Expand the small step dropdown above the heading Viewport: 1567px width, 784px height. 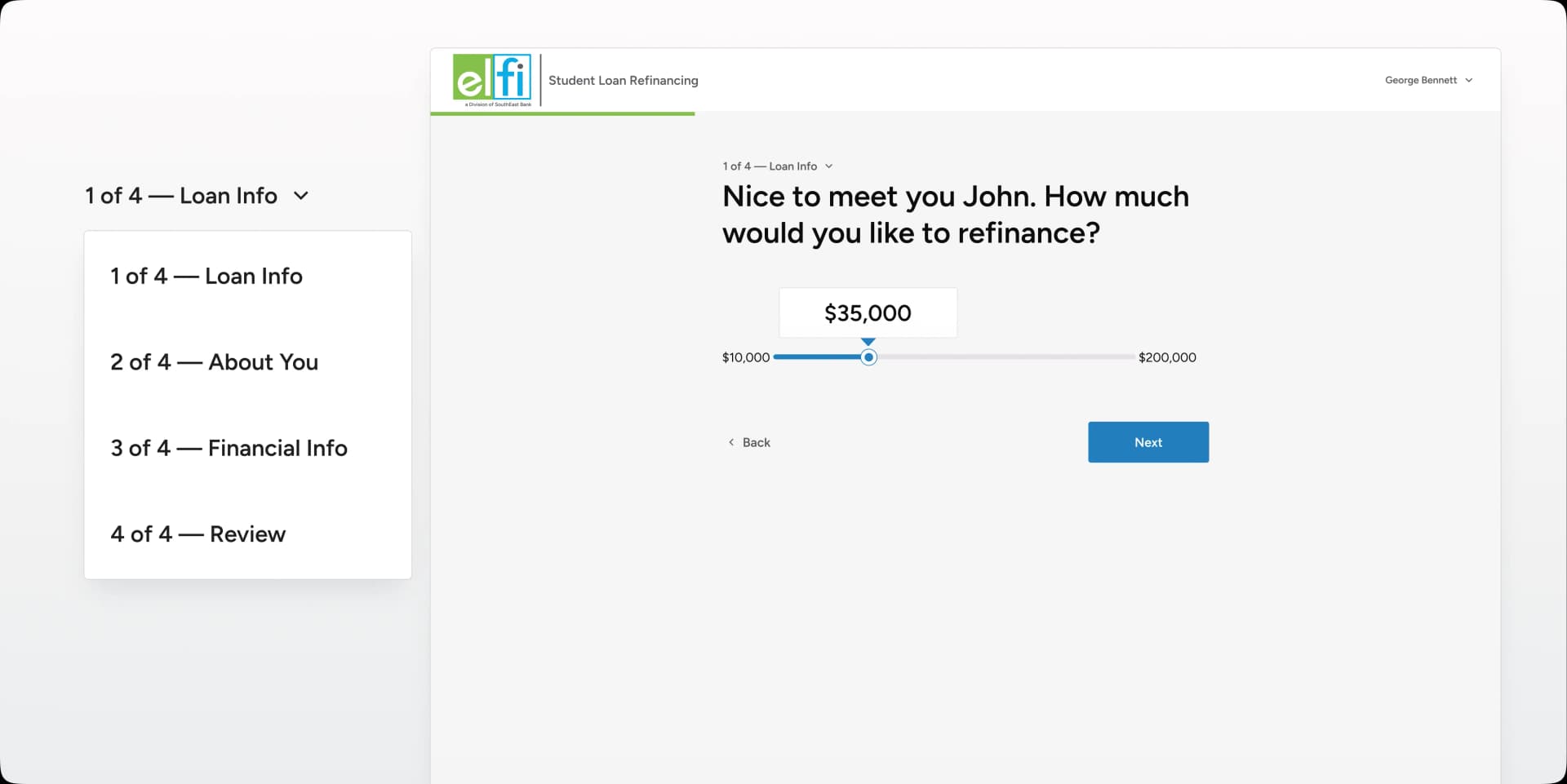(x=770, y=166)
